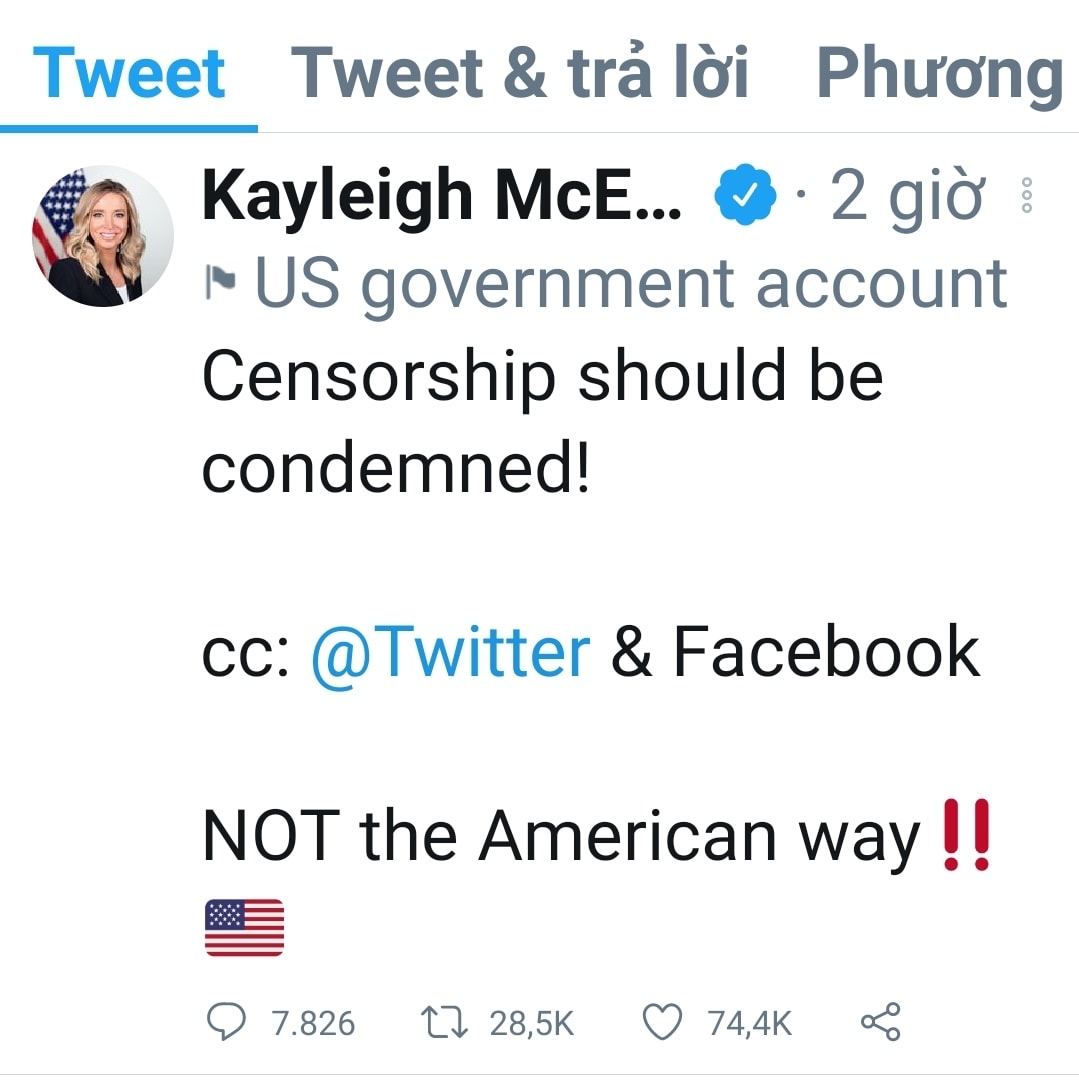Click the 28,5K retweet count
The image size is (1079, 1091).
click(x=531, y=1024)
